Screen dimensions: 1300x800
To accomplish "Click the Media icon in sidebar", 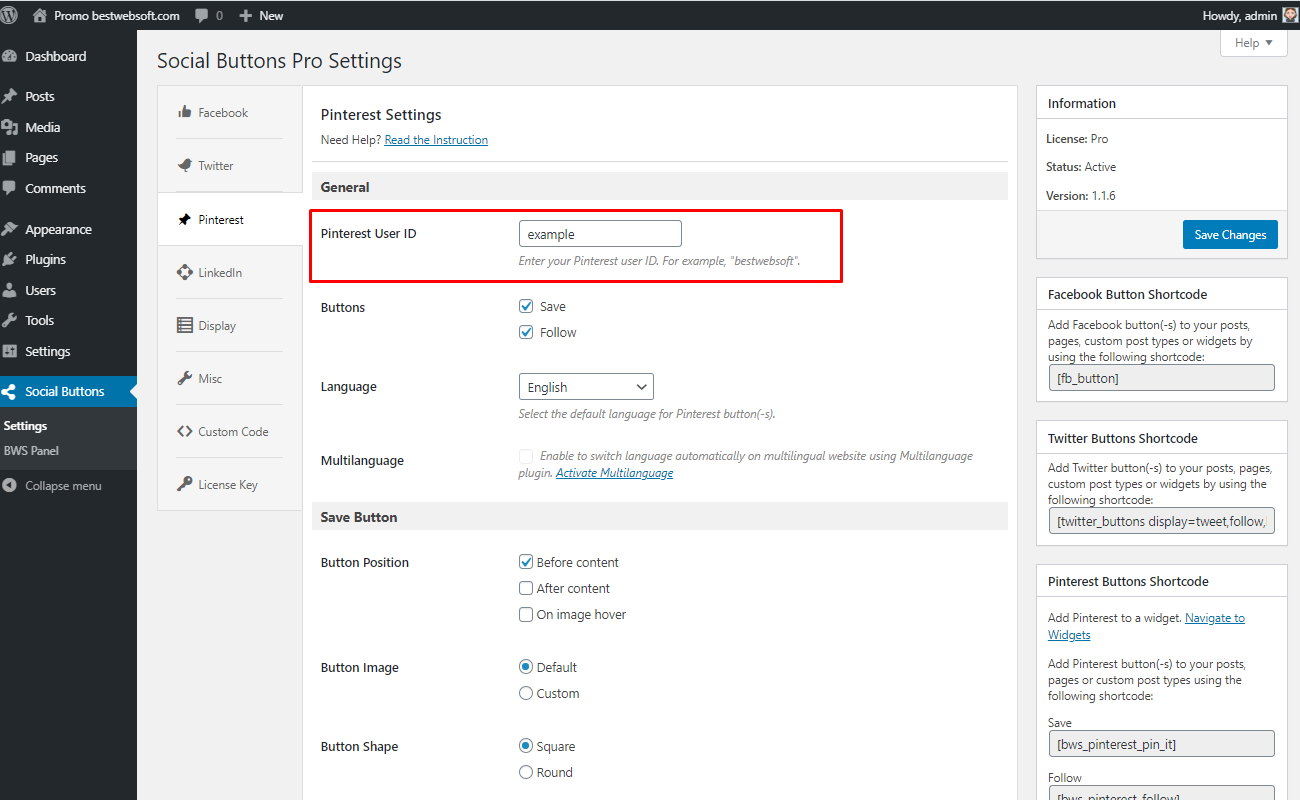I will (10, 127).
